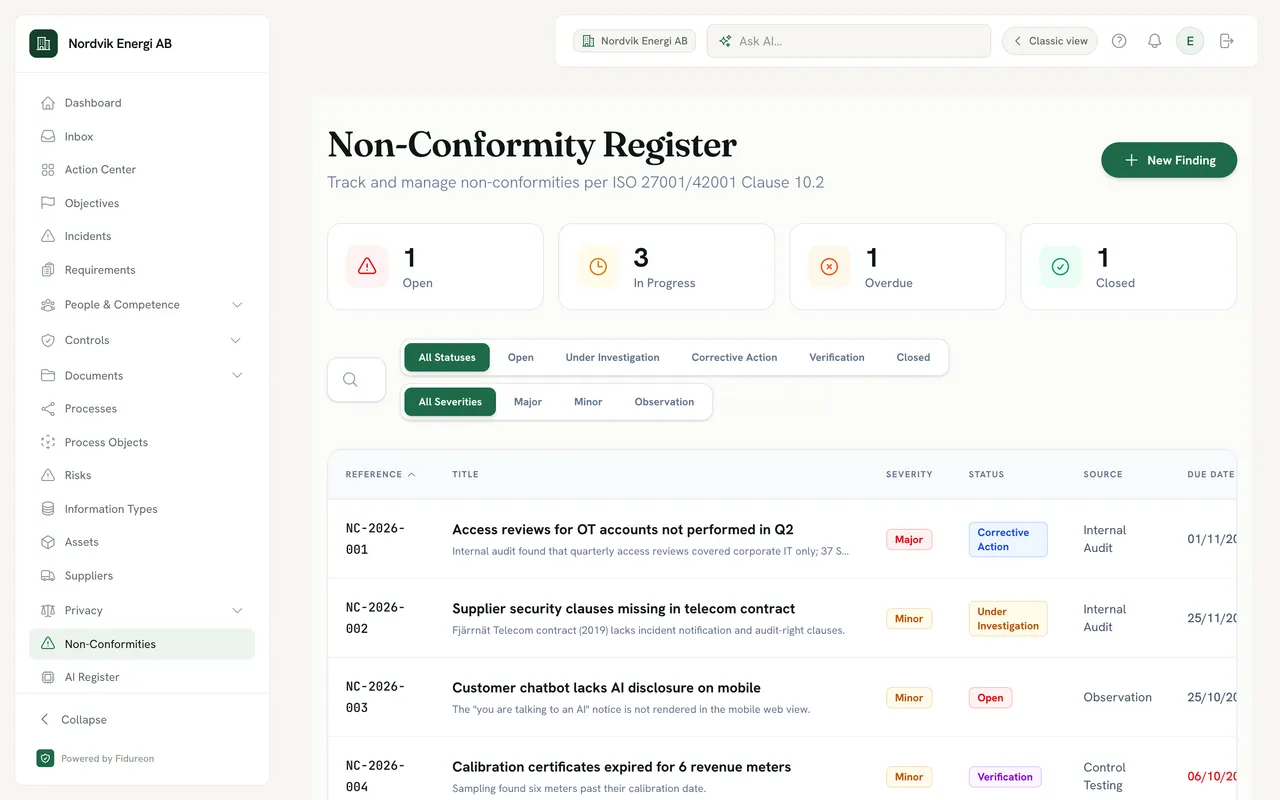Screen dimensions: 1280x800
Task: Select the All Statuses filter
Action: pos(447,357)
